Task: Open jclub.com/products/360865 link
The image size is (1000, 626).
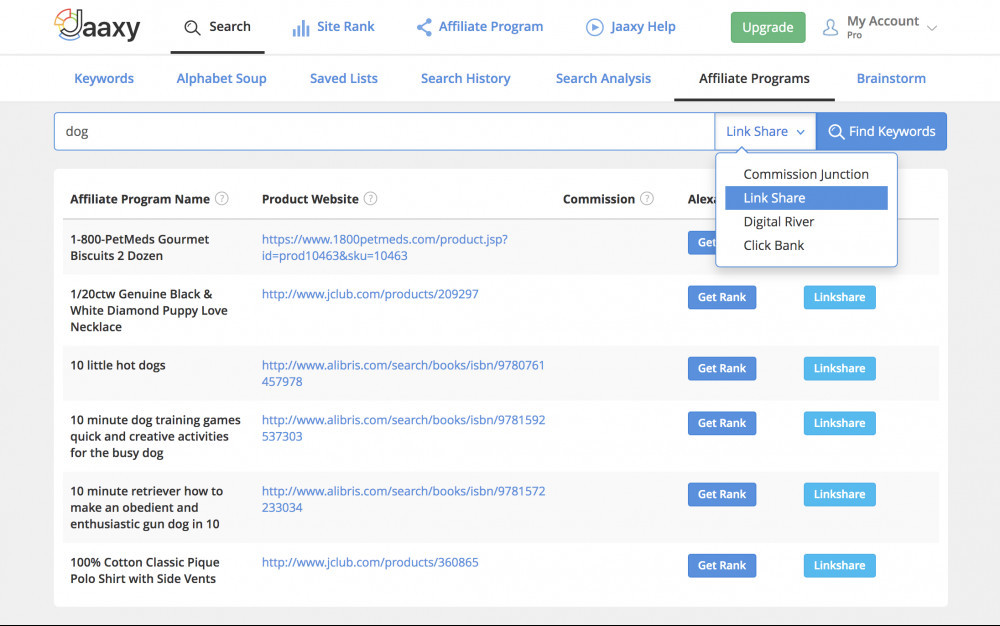Action: pyautogui.click(x=370, y=562)
